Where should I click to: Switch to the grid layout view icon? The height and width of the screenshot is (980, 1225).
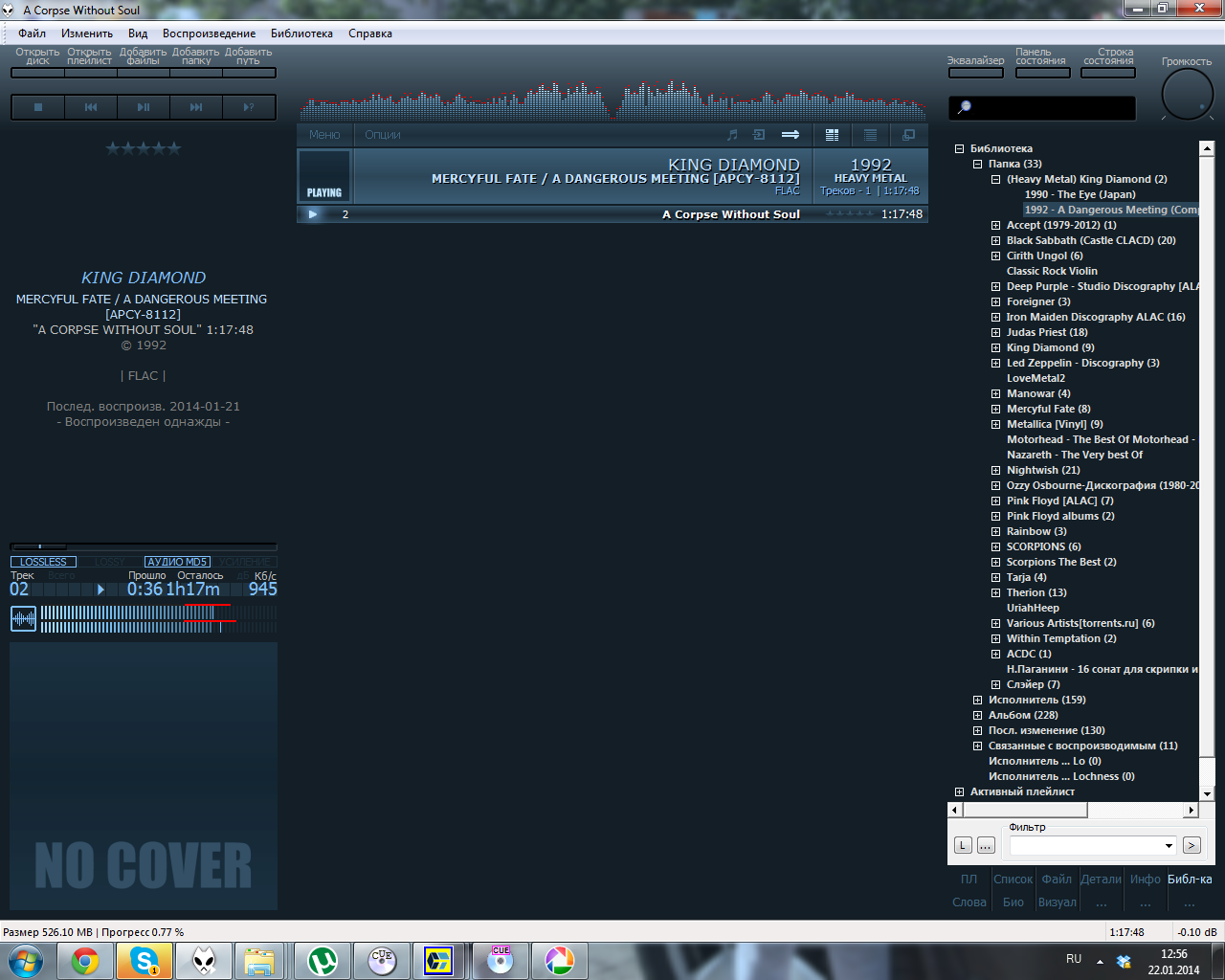(x=832, y=135)
